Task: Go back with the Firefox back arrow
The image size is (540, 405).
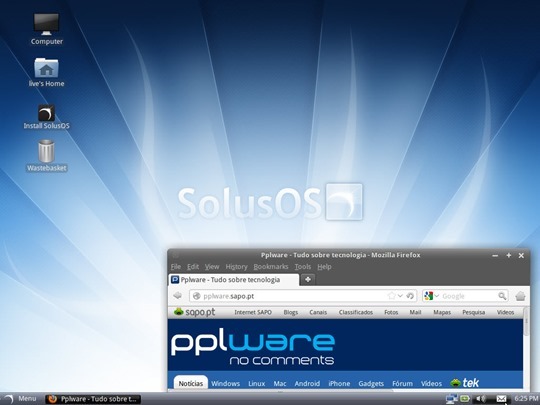Action: tap(177, 295)
